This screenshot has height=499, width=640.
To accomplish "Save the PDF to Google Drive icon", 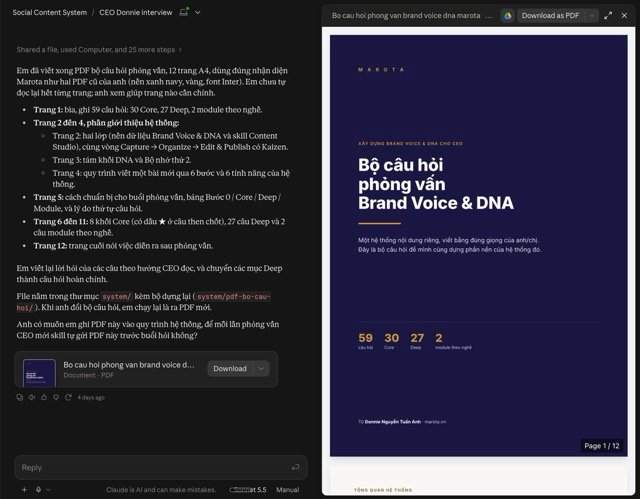I will tap(507, 16).
